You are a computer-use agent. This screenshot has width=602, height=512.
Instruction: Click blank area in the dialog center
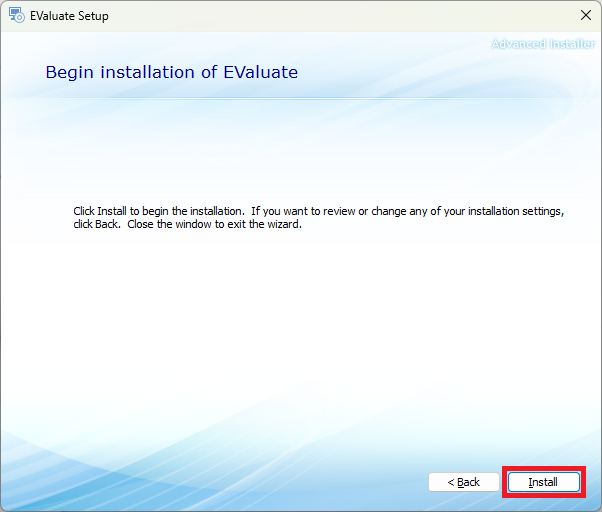click(300, 320)
